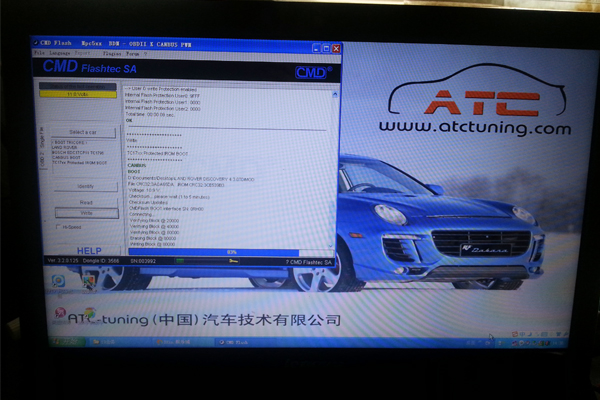Click the bold OK log line
Screen dimensions: 600x400
(x=129, y=121)
